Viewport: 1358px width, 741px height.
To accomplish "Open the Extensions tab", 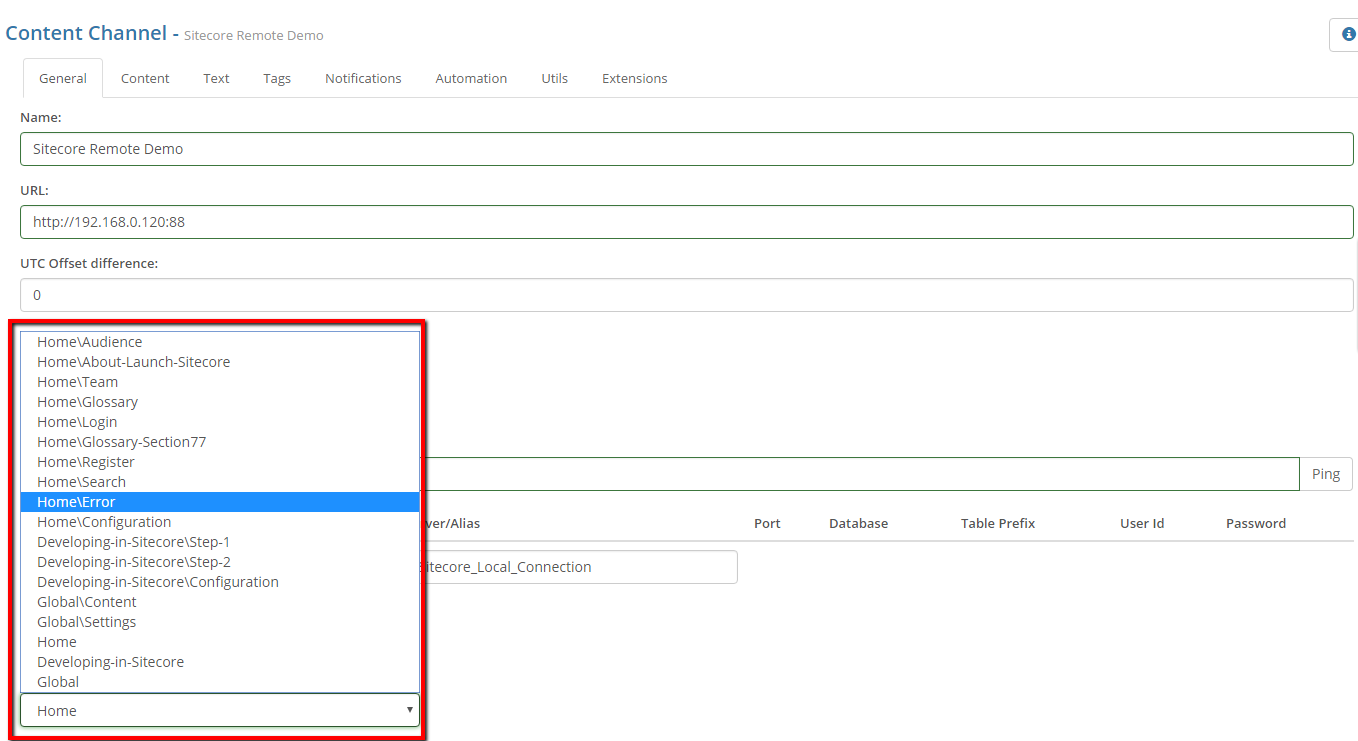I will pyautogui.click(x=634, y=78).
